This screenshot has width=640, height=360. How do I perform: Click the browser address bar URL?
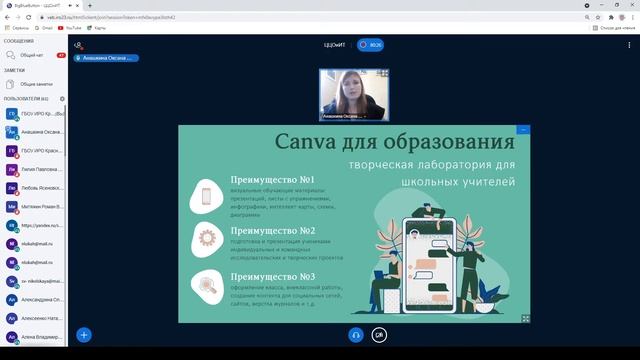(x=111, y=18)
